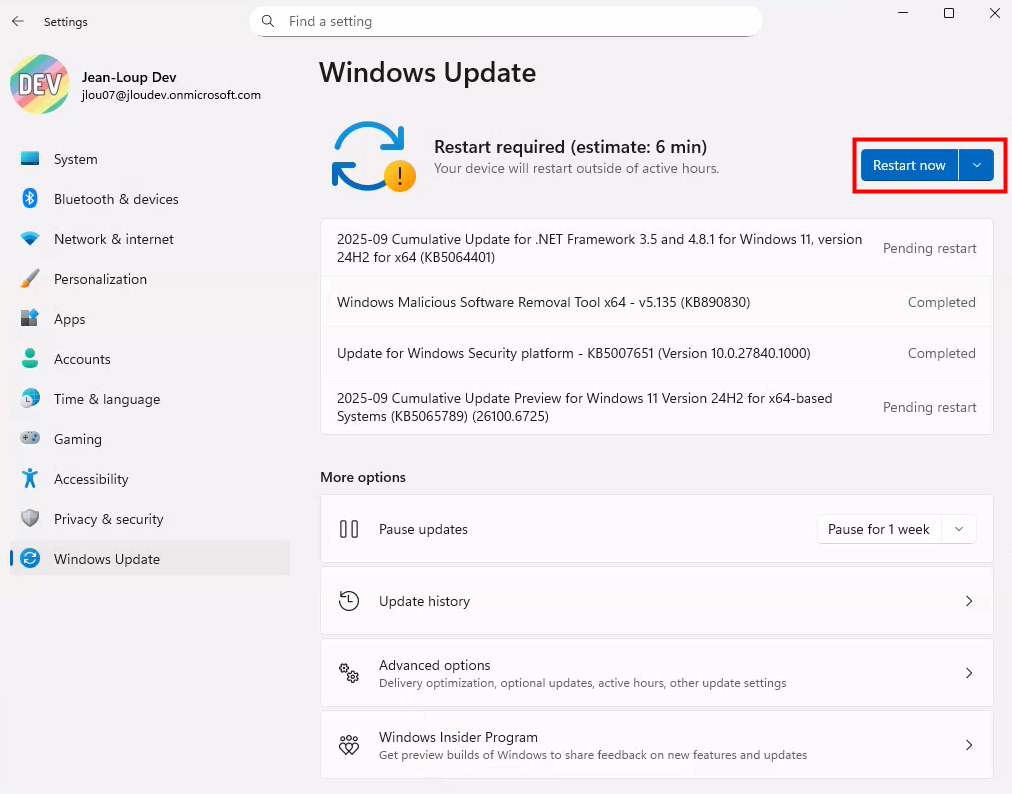Click the Time & language globe icon

(30, 399)
